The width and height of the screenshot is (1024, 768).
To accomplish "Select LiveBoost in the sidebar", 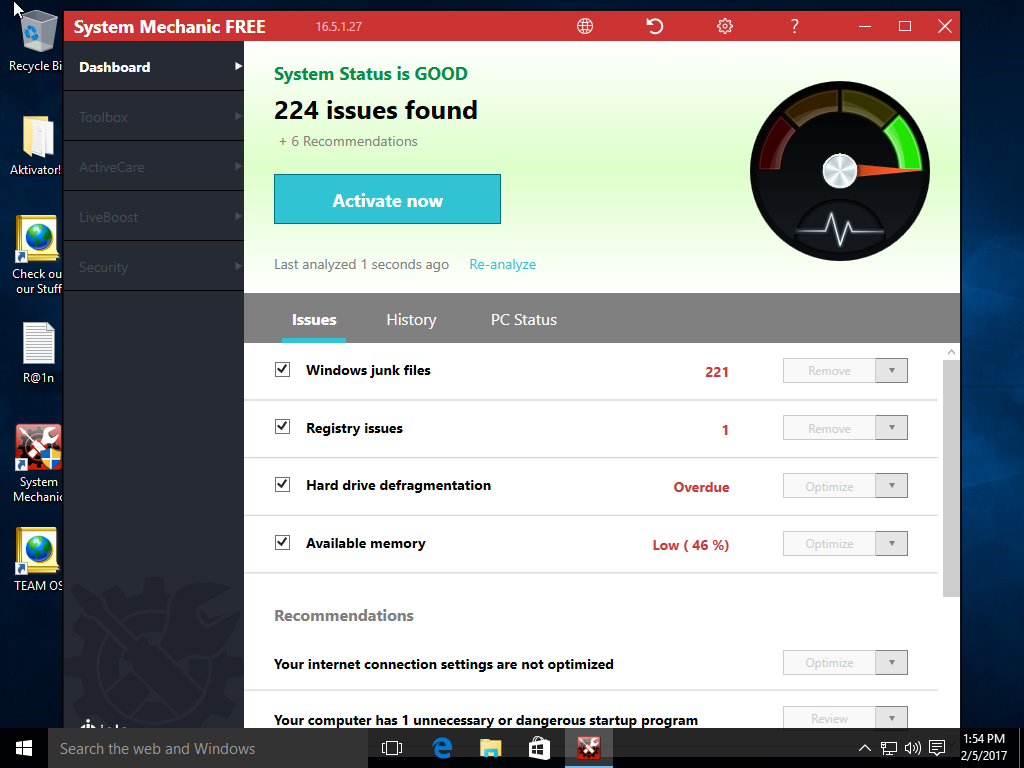I will click(x=154, y=217).
